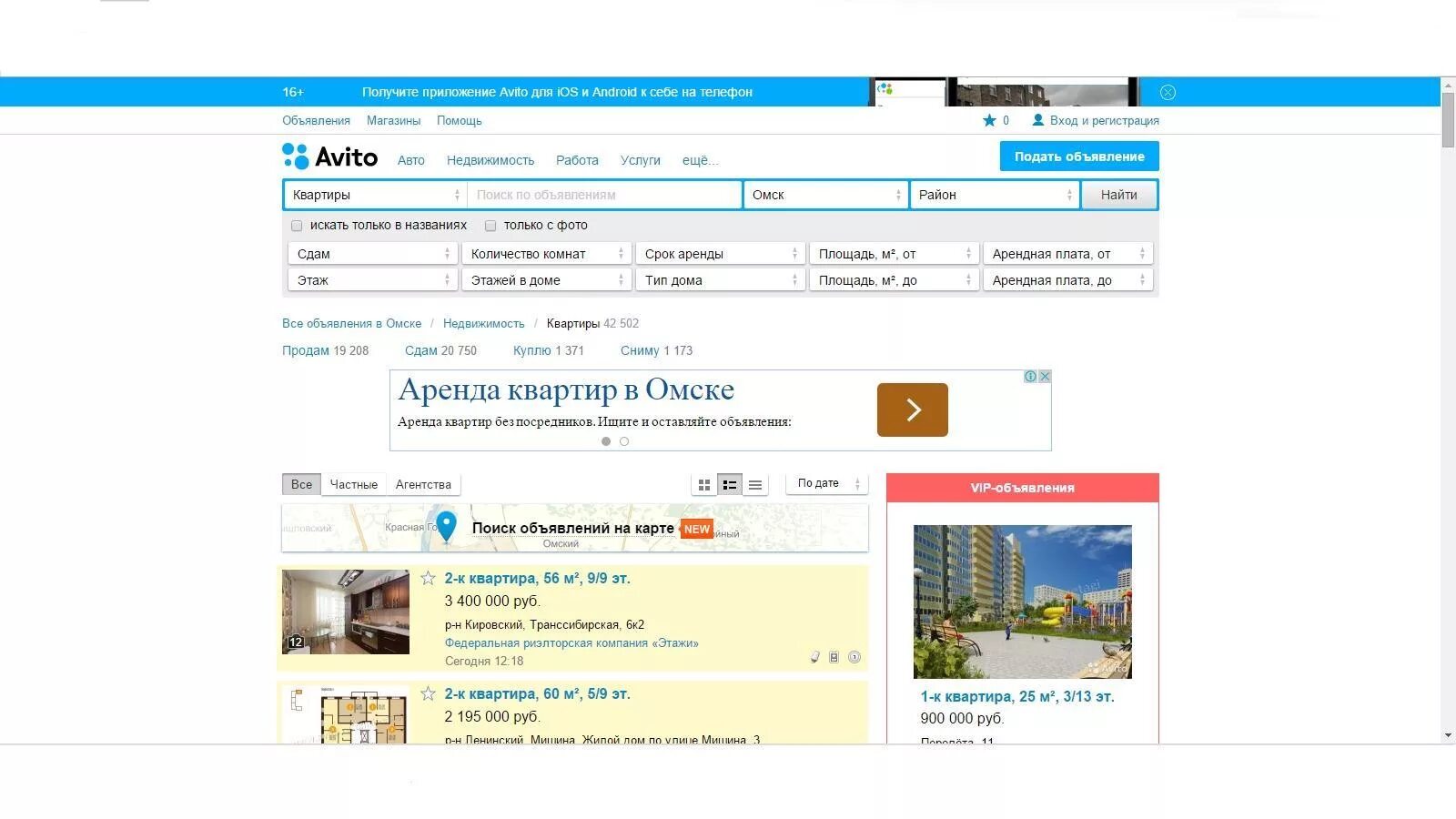Screen dimensions: 1456x819
Task: Open the Количество комнат dropdown
Action: click(546, 254)
